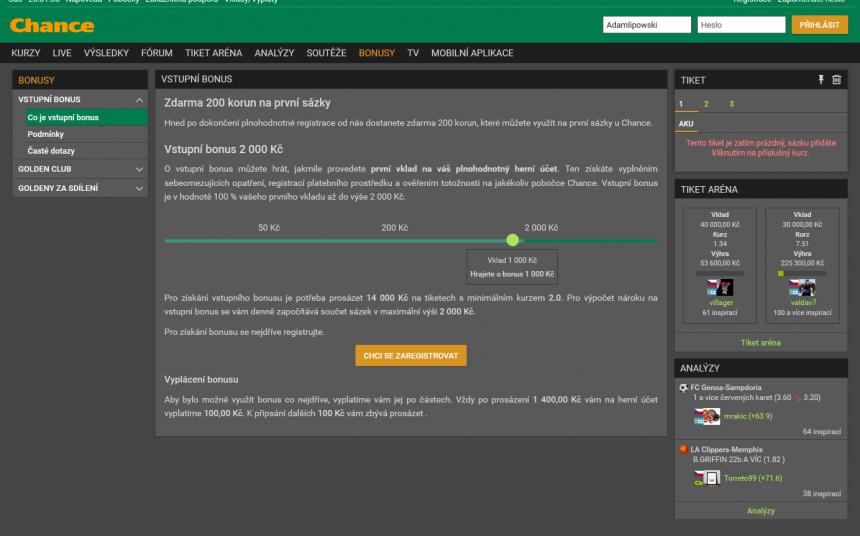Image resolution: width=860 pixels, height=536 pixels.
Task: Open Podmínky in the sidebar
Action: click(x=87, y=134)
